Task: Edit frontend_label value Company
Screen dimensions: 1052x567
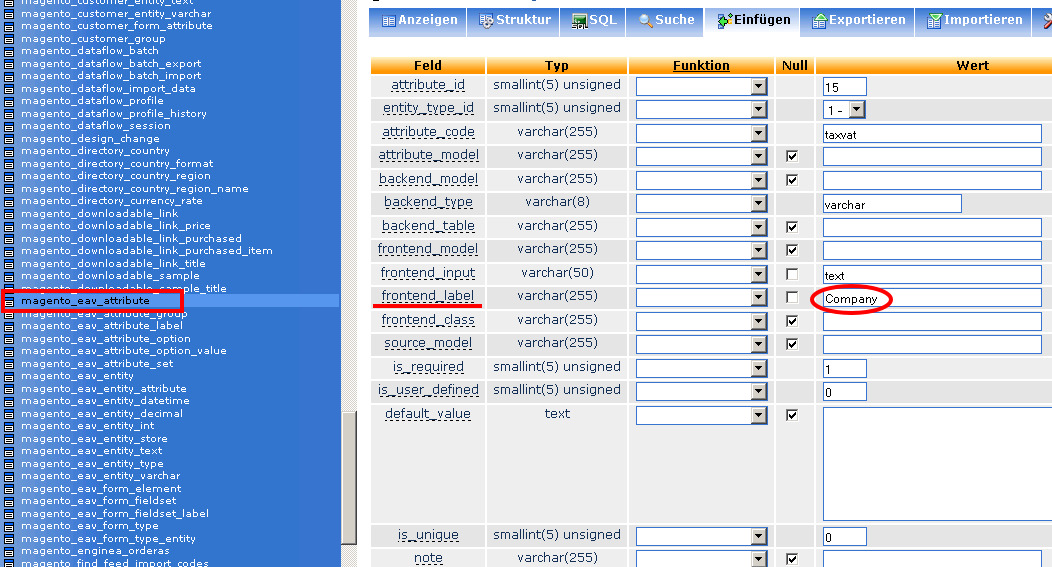Action: click(932, 299)
